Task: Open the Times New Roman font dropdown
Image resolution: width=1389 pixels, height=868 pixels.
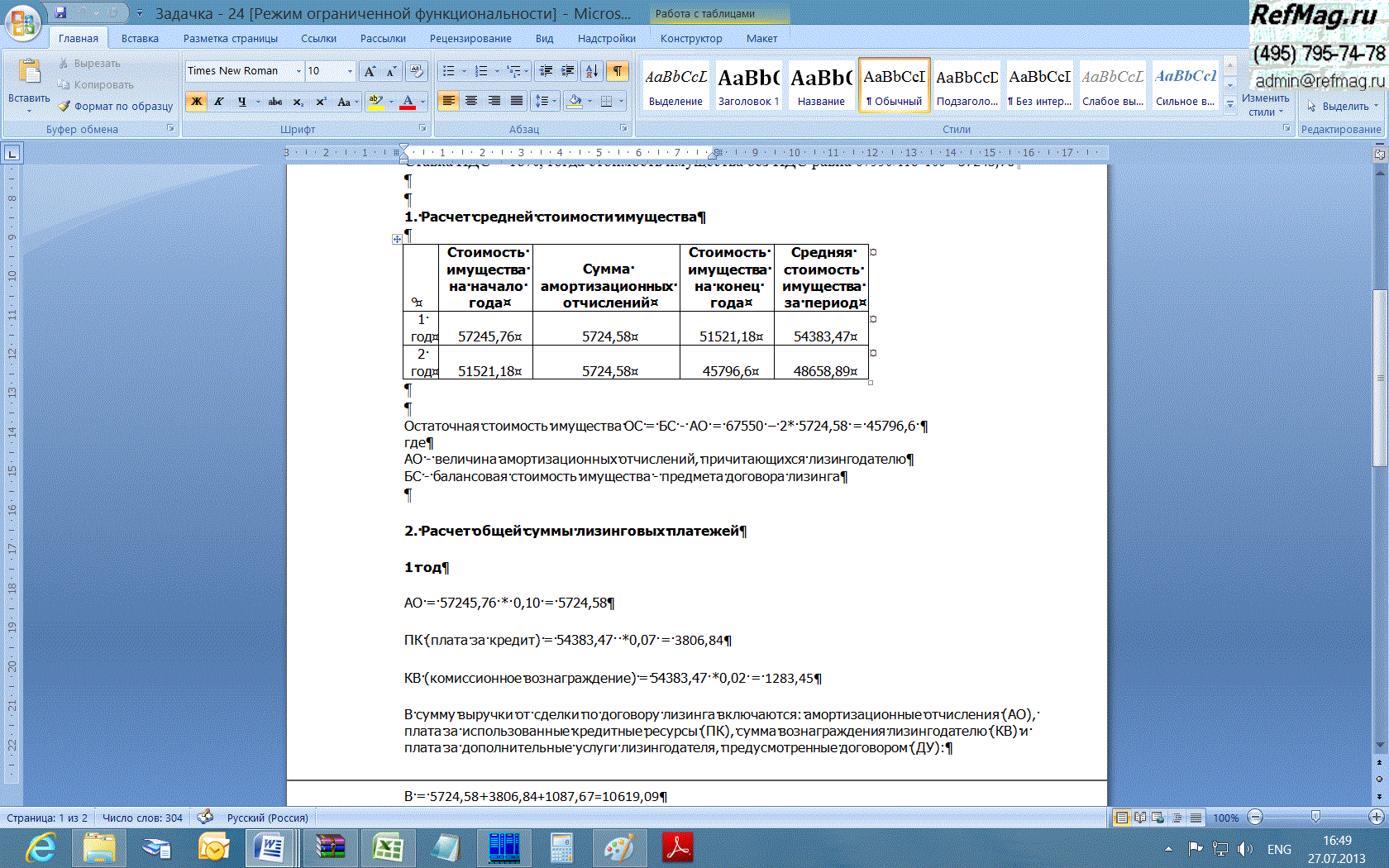Action: 298,71
